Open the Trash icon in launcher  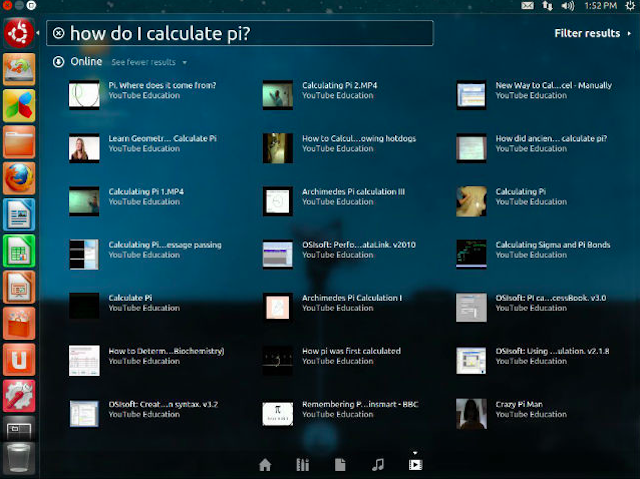pyautogui.click(x=19, y=459)
